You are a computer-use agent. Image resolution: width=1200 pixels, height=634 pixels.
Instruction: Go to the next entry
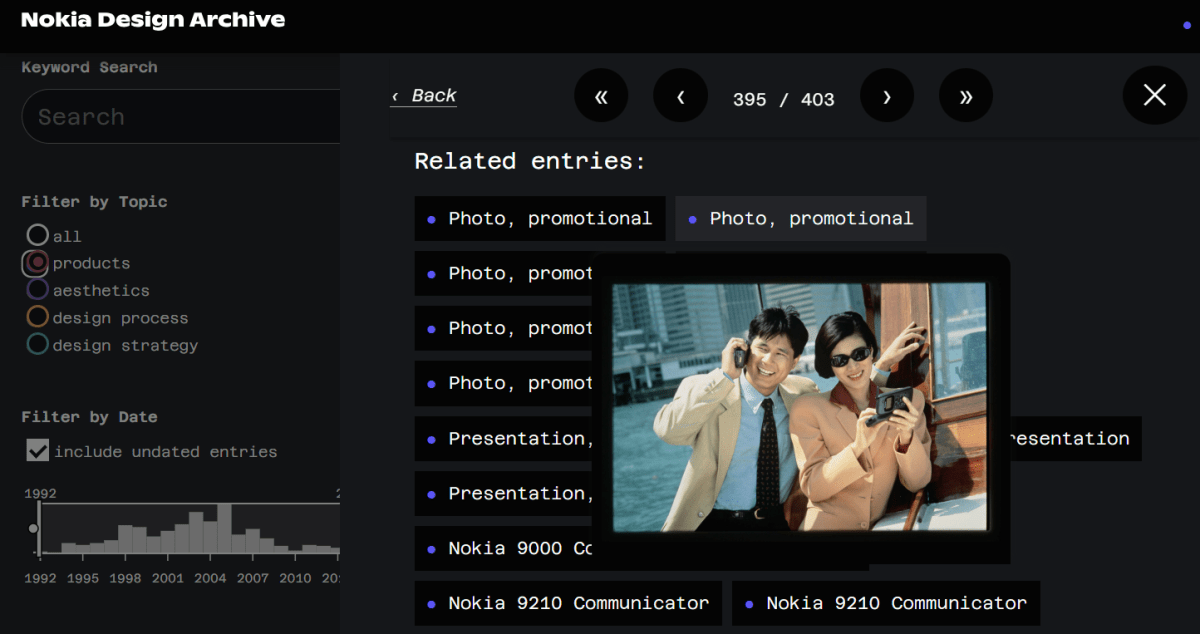[886, 95]
